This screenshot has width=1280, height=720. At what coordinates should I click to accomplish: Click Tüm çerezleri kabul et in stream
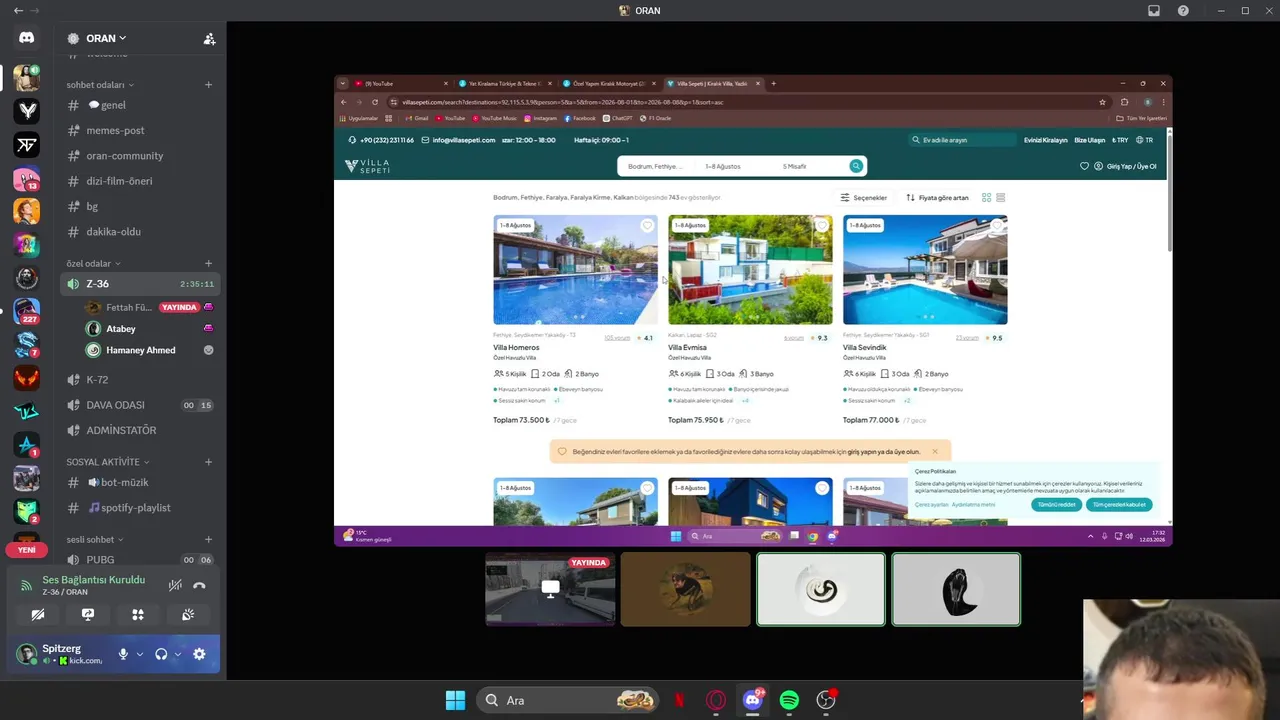(1119, 505)
